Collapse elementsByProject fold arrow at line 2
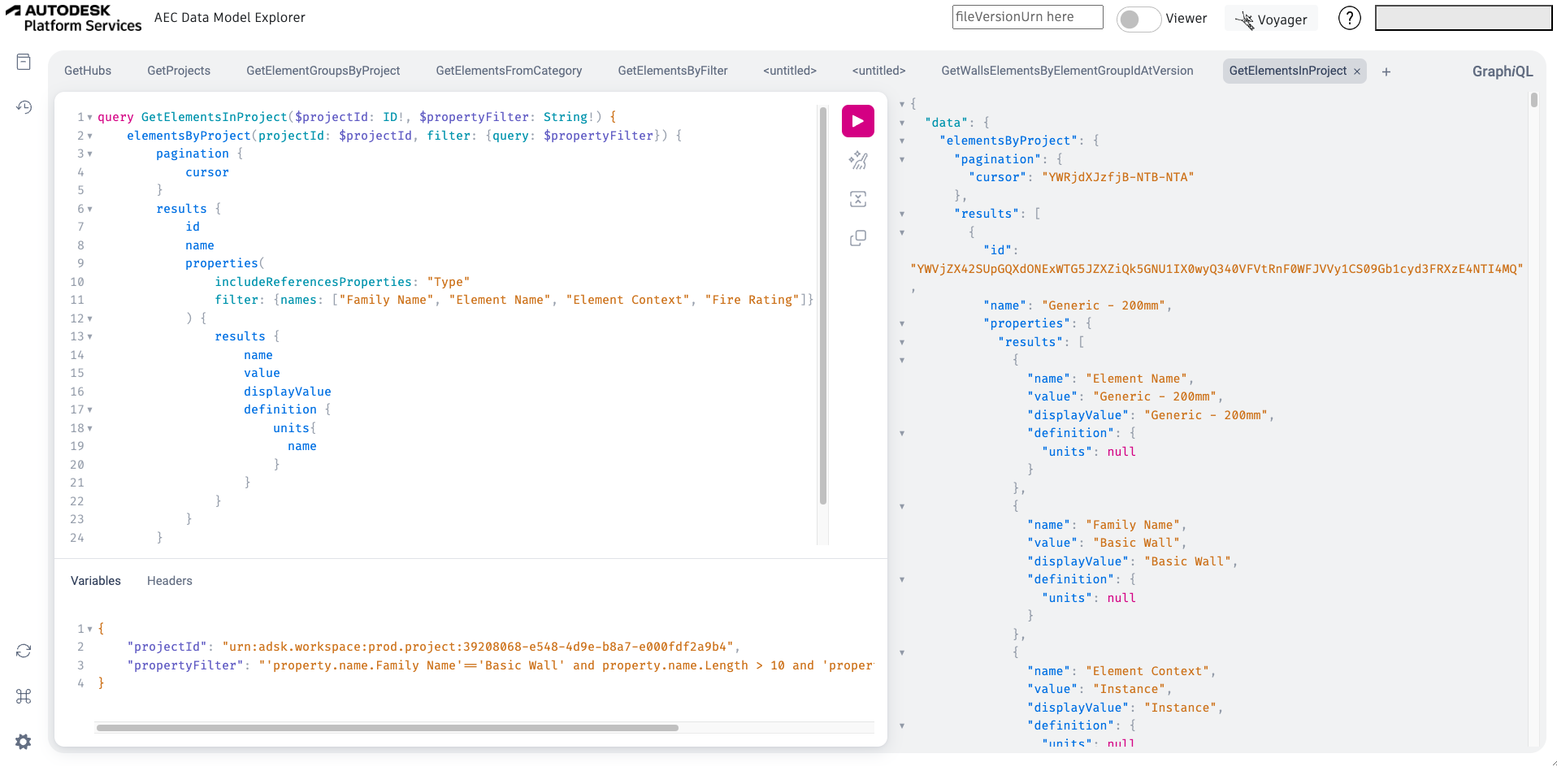 [89, 136]
